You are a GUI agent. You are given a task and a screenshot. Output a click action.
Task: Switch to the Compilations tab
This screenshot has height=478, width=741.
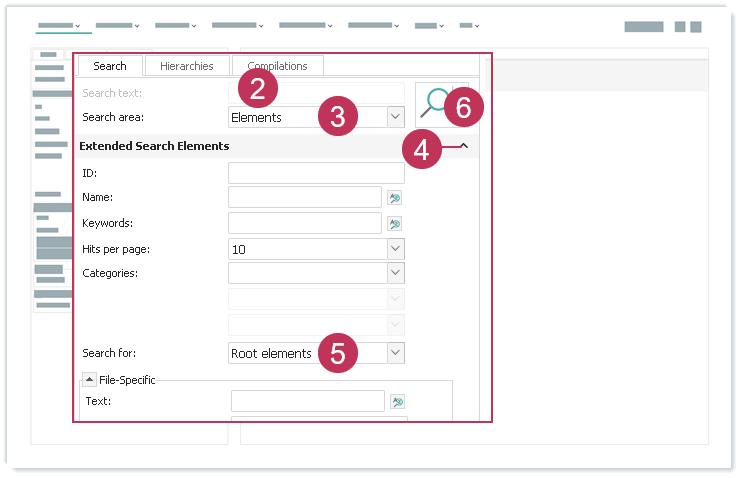pyautogui.click(x=277, y=66)
